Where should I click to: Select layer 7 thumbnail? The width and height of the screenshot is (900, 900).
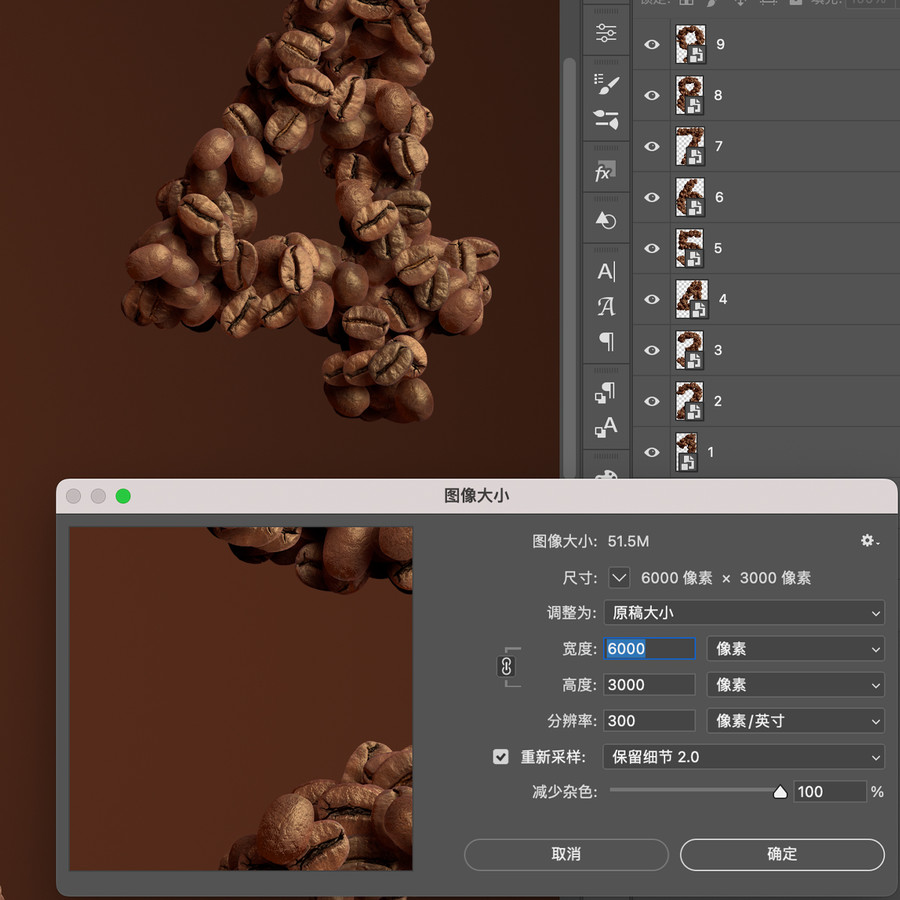(x=690, y=146)
